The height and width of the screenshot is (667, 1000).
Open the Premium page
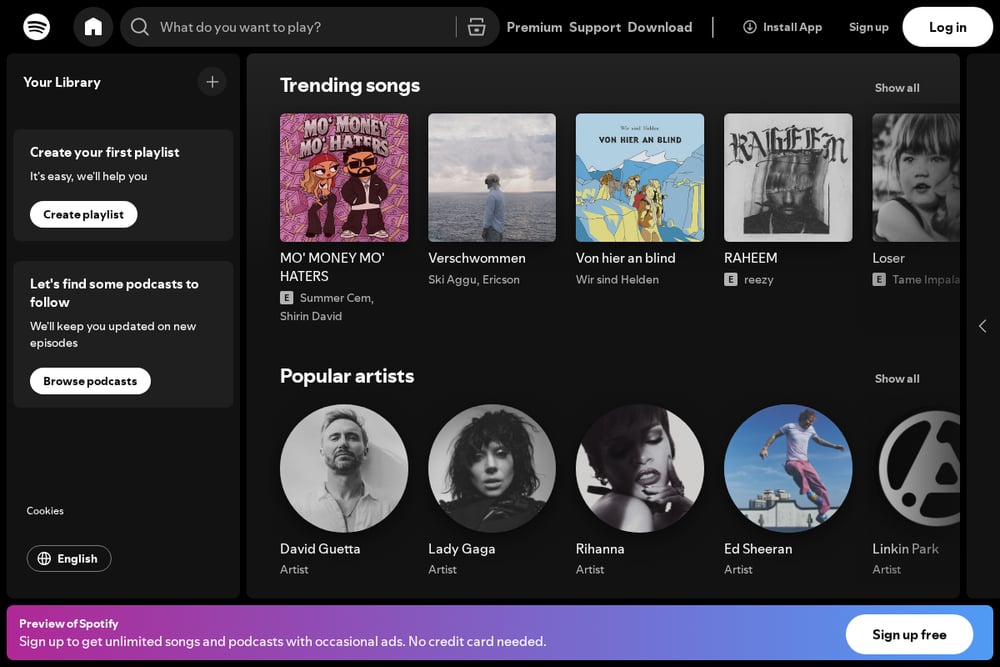pyautogui.click(x=534, y=27)
